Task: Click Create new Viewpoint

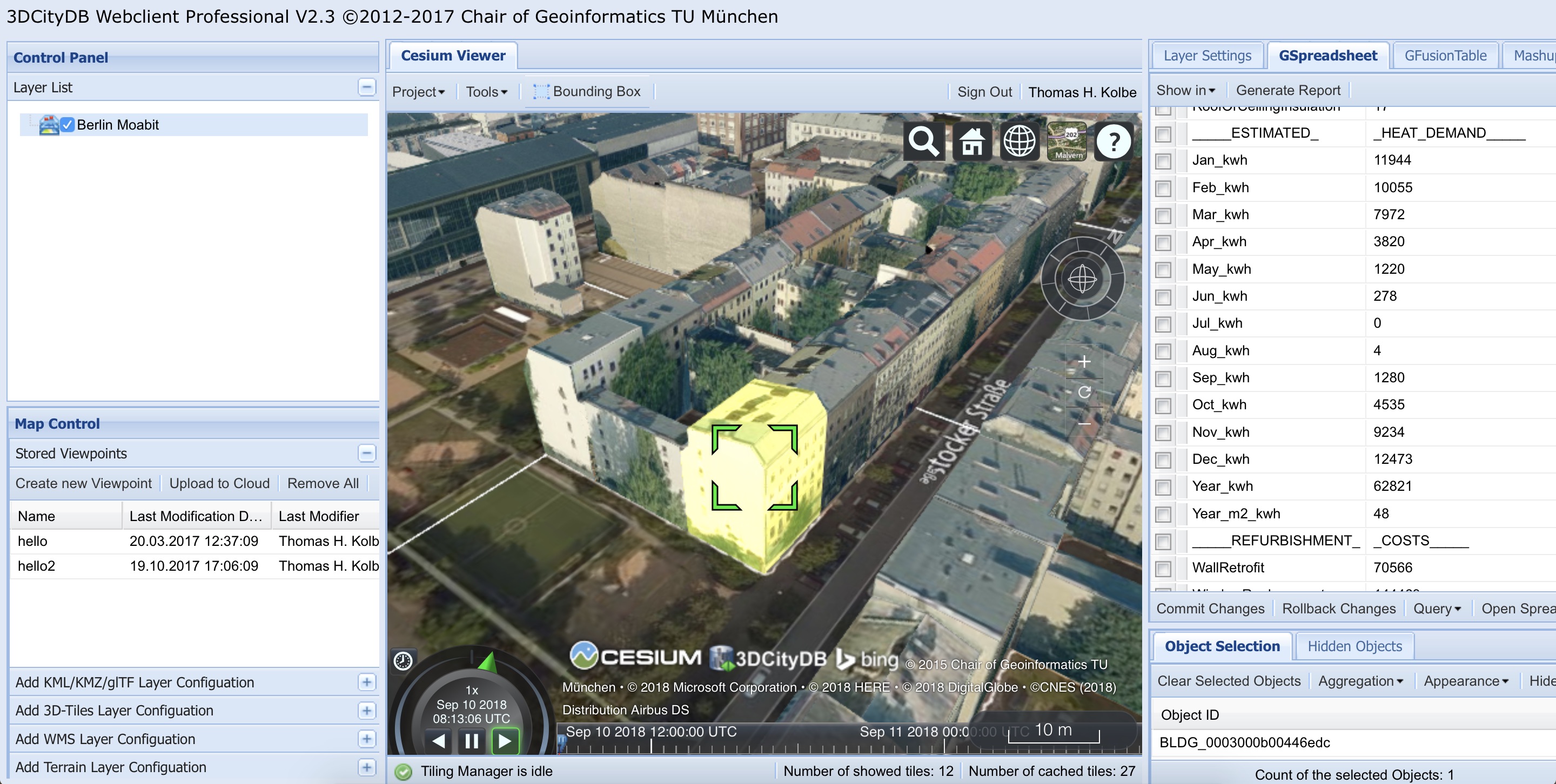Action: (83, 483)
